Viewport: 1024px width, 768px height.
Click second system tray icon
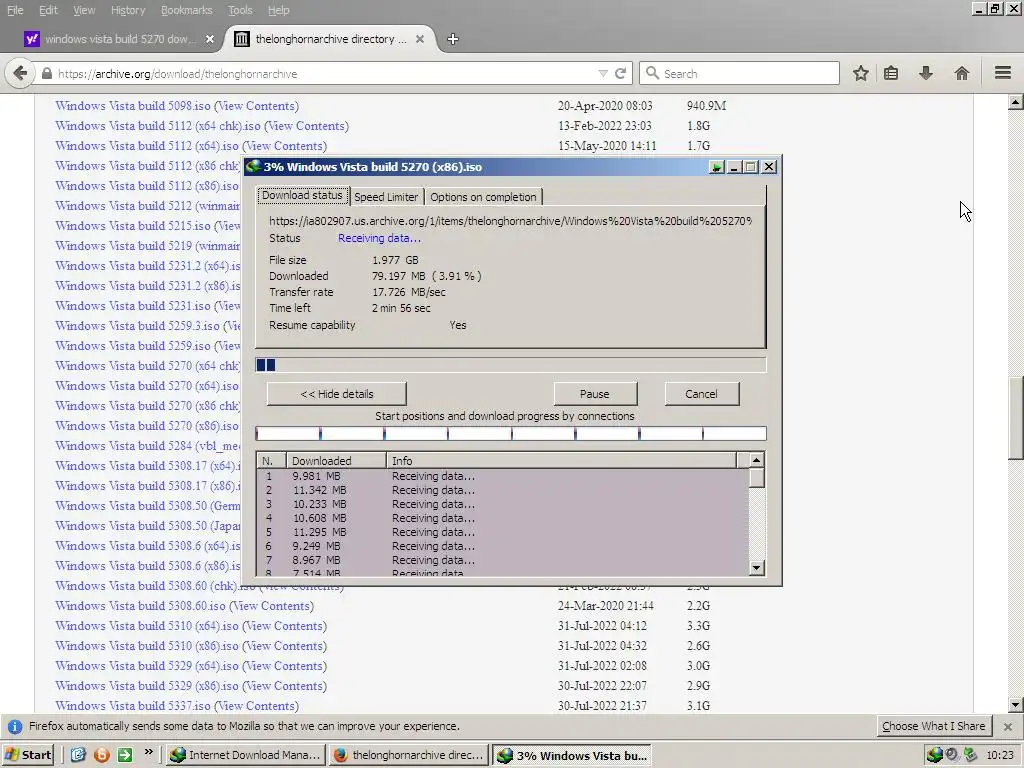click(x=952, y=755)
